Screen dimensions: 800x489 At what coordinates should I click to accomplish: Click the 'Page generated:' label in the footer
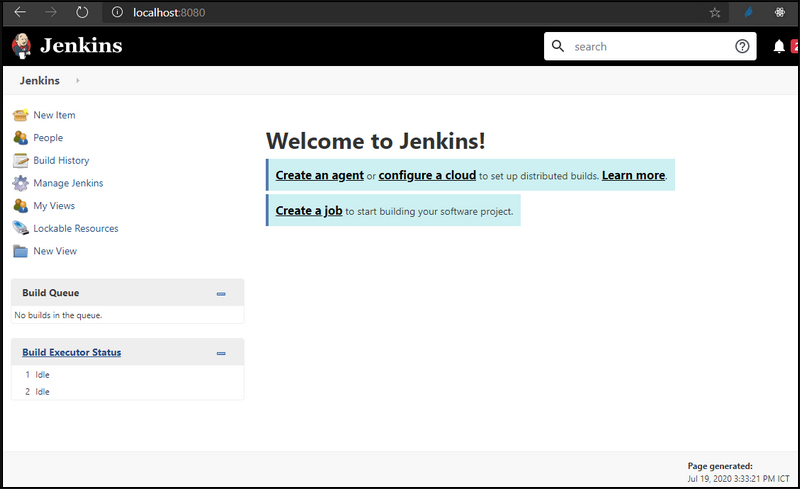tap(720, 466)
